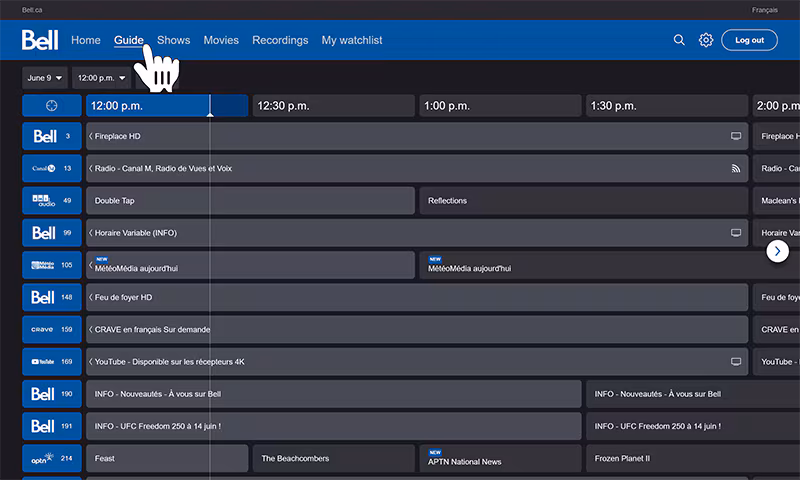The height and width of the screenshot is (480, 800).
Task: Select Bell channel 3 logo
Action: pyautogui.click(x=52, y=136)
